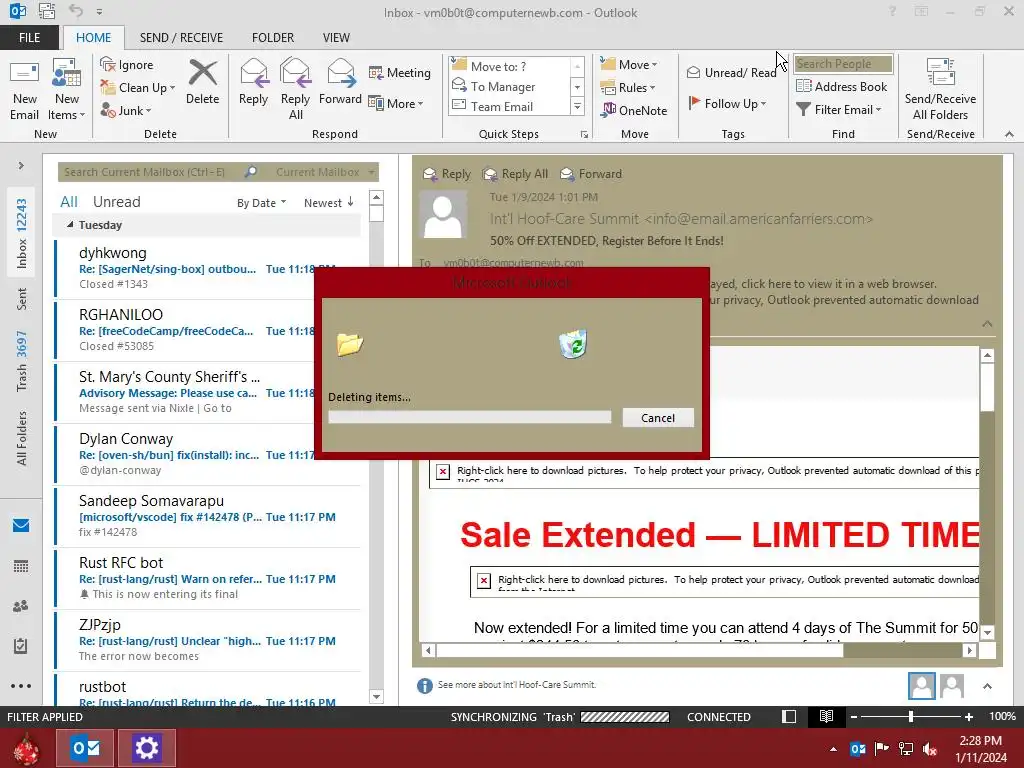This screenshot has height=768, width=1024.
Task: Click the Ignore conversation icon
Action: pos(127,65)
